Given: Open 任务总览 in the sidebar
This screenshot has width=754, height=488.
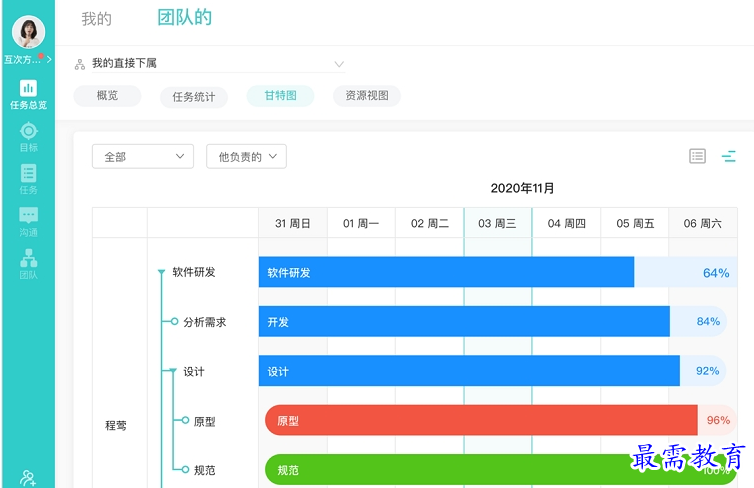Looking at the screenshot, I should tap(28, 94).
